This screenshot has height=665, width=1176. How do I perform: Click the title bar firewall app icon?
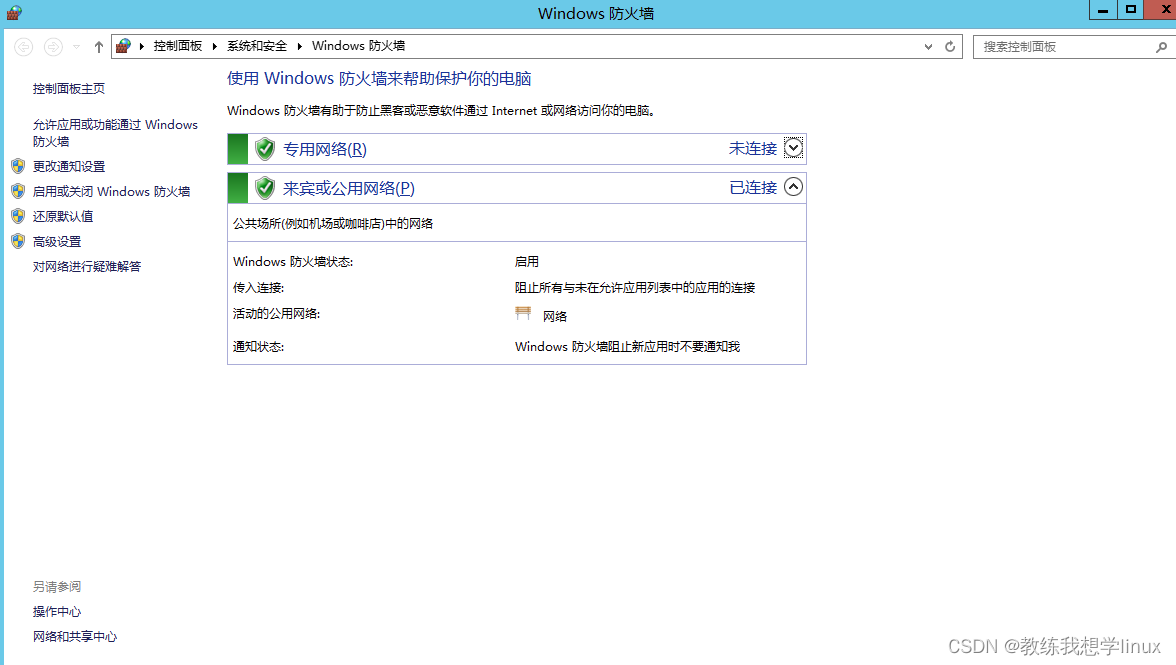tap(14, 13)
